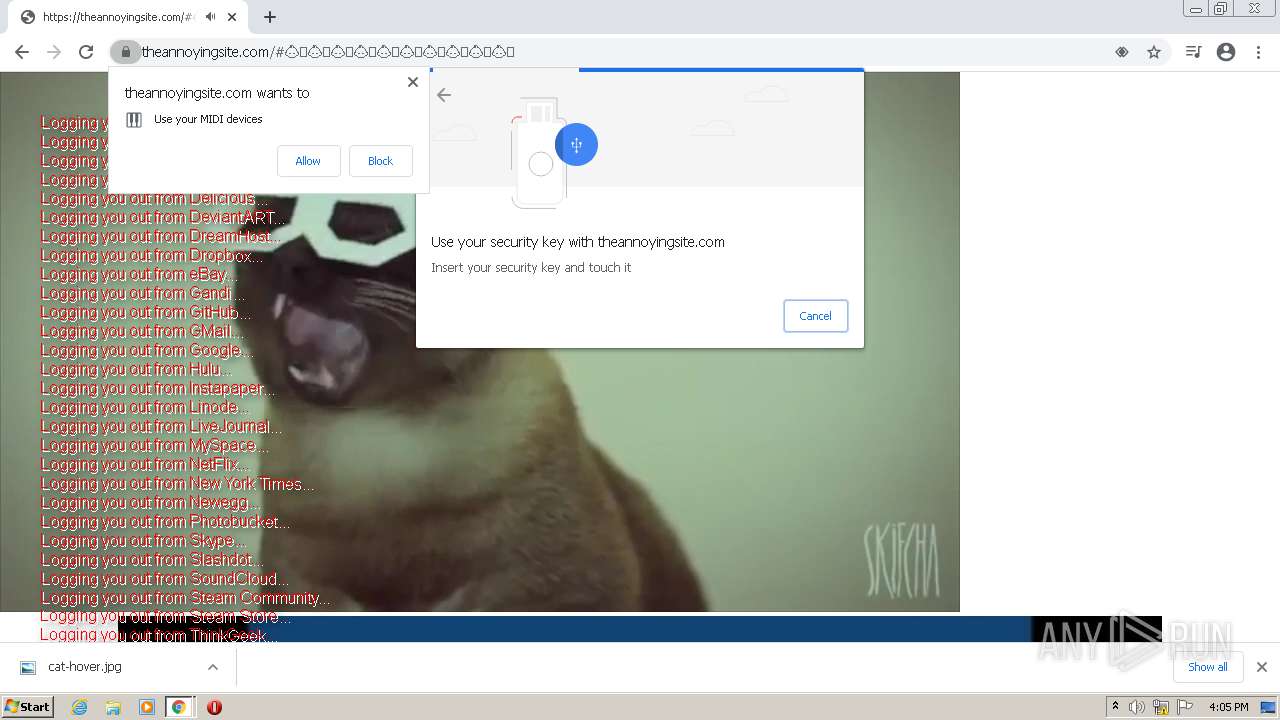
Task: Click the blue USB icon in the dialog
Action: [x=576, y=145]
